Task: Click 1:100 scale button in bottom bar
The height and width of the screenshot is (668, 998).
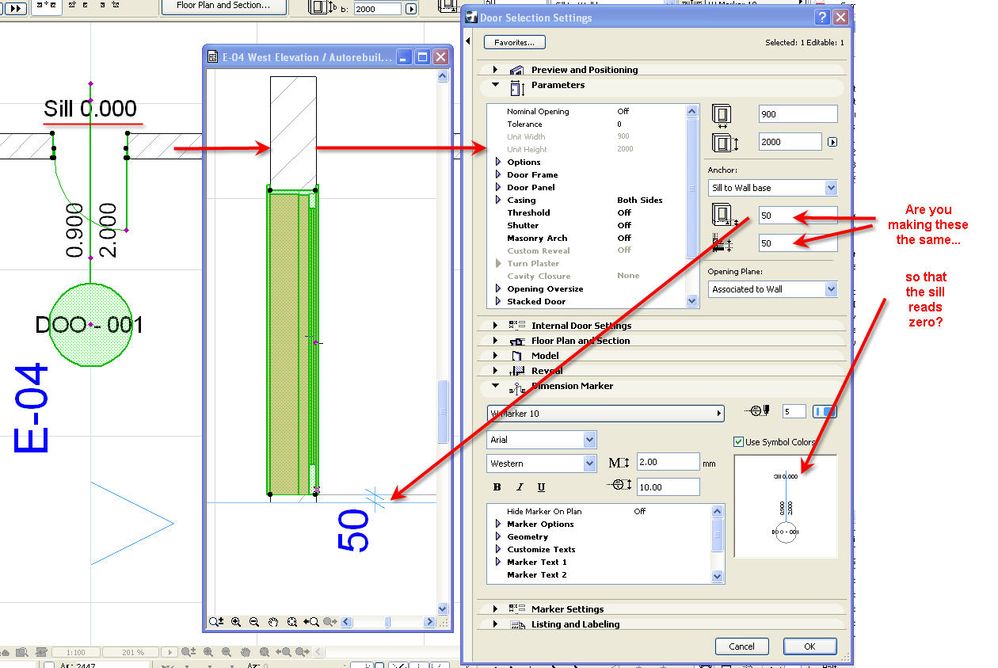Action: 75,652
